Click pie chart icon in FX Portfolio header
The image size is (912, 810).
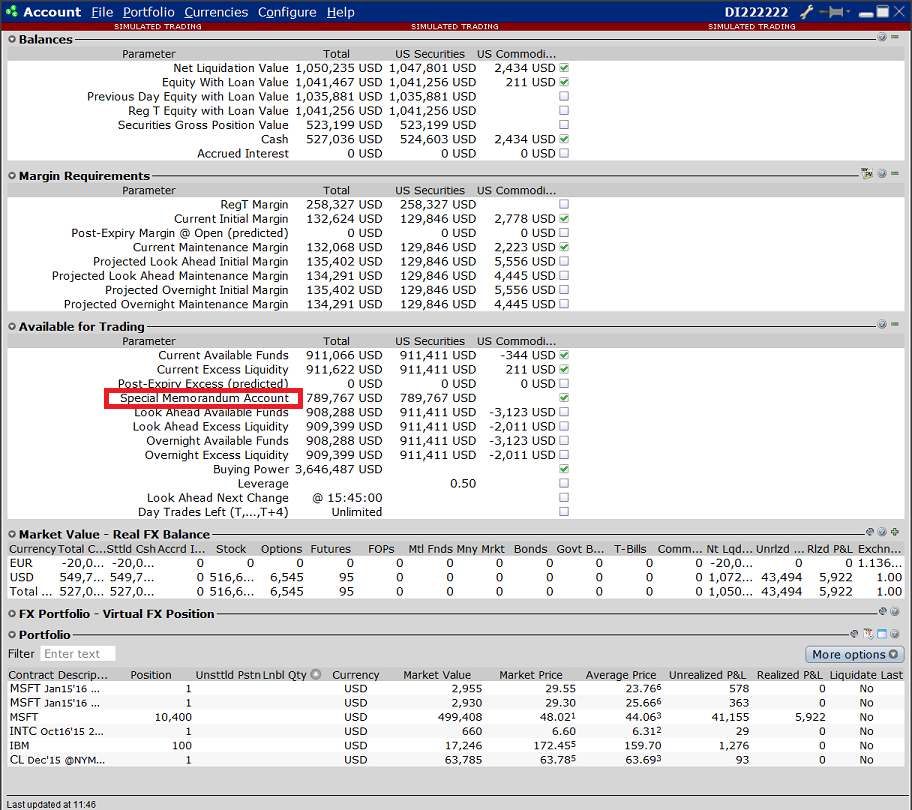tap(883, 612)
